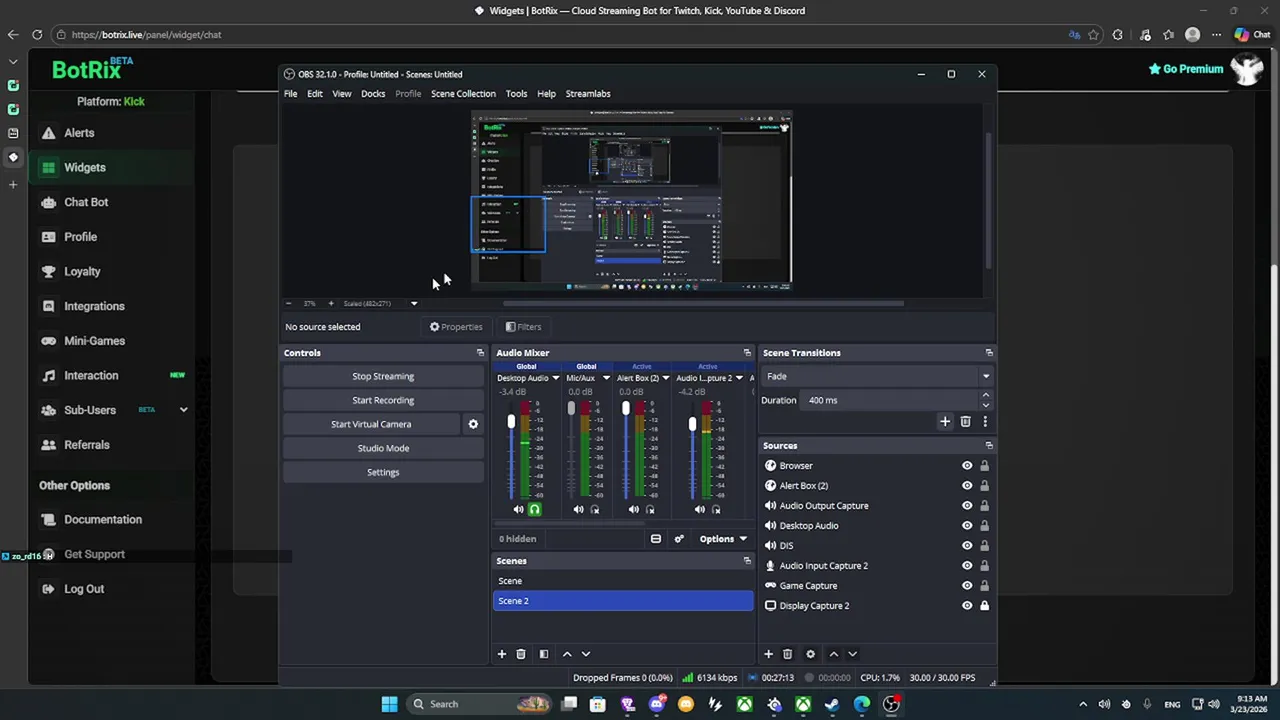Open Desktop Audio channel dropdown menu

click(x=556, y=378)
